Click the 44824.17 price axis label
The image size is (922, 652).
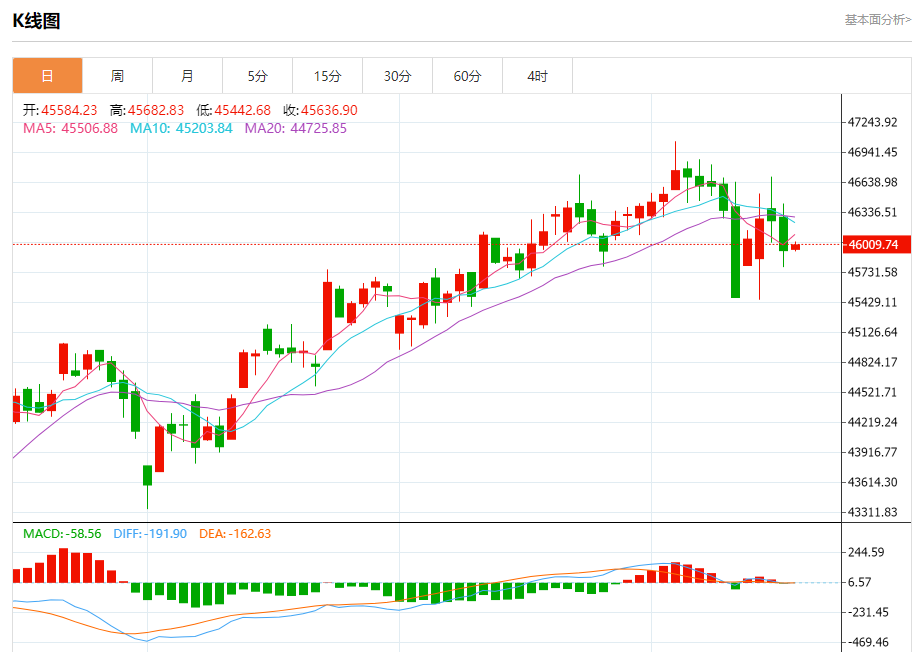[873, 362]
